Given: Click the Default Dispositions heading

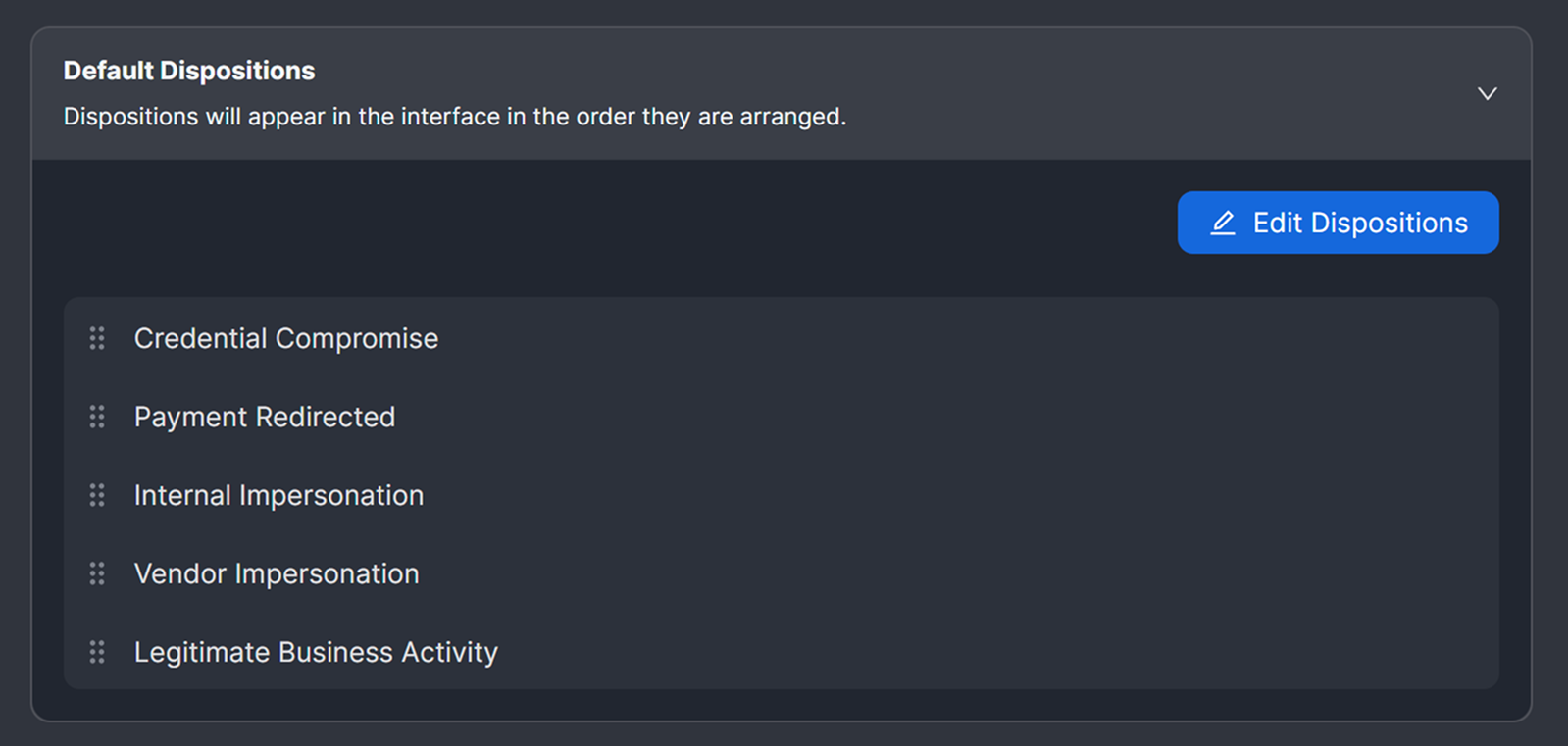Looking at the screenshot, I should tap(188, 70).
